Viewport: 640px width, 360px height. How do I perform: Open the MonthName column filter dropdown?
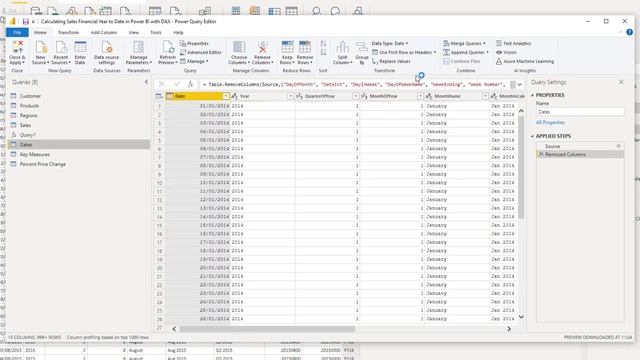pyautogui.click(x=485, y=96)
